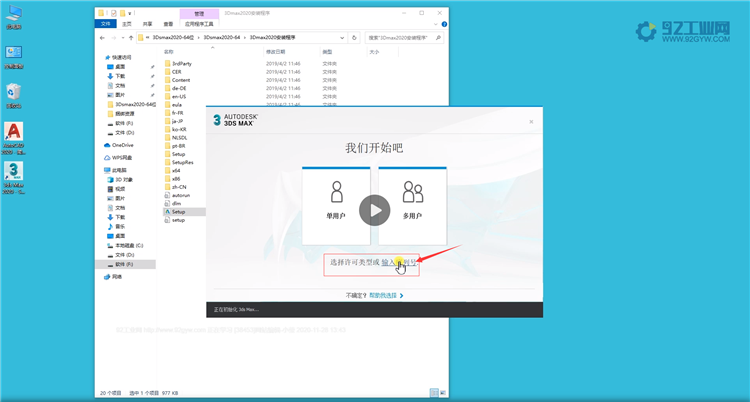The height and width of the screenshot is (402, 750).
Task: Go back in Explorer navigation
Action: [x=102, y=37]
